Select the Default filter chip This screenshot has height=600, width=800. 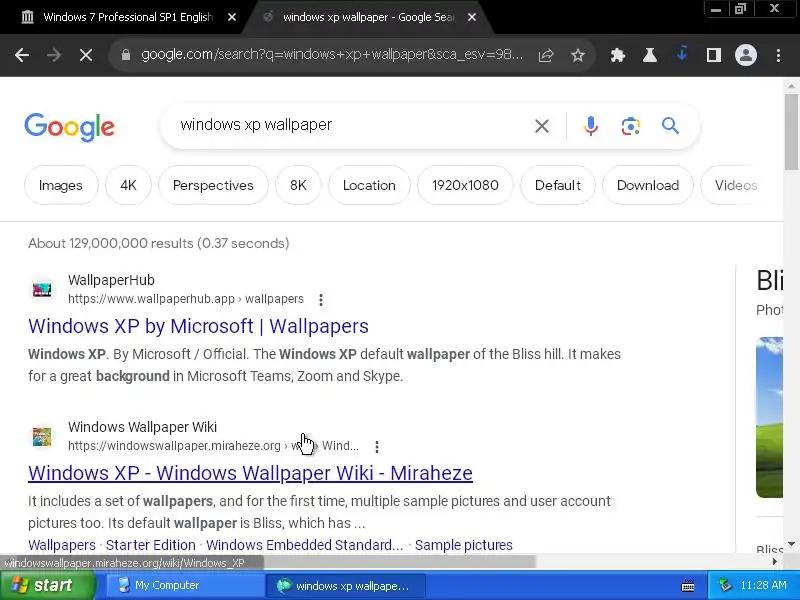(558, 185)
